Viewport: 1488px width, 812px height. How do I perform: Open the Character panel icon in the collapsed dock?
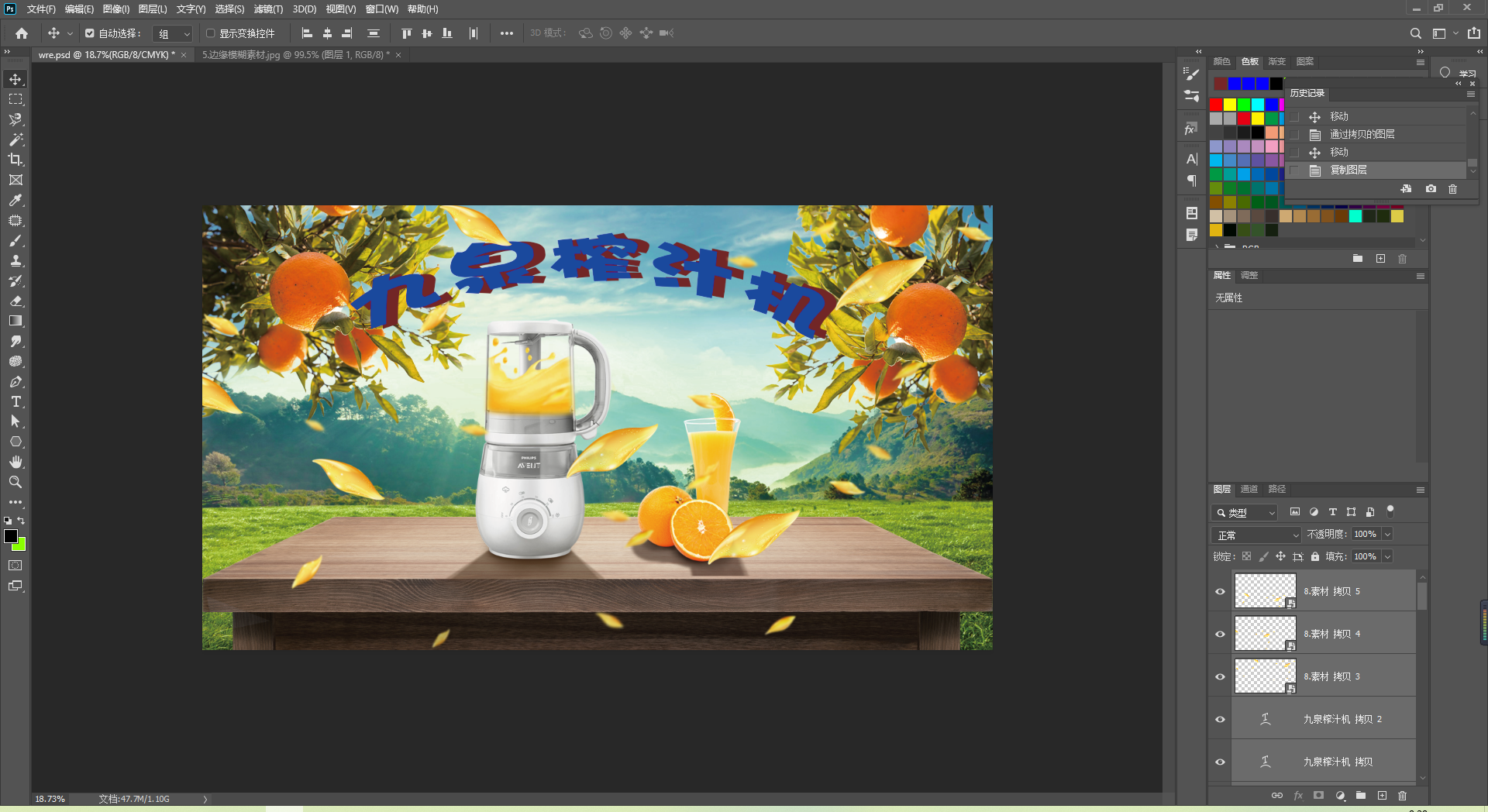(x=1192, y=159)
